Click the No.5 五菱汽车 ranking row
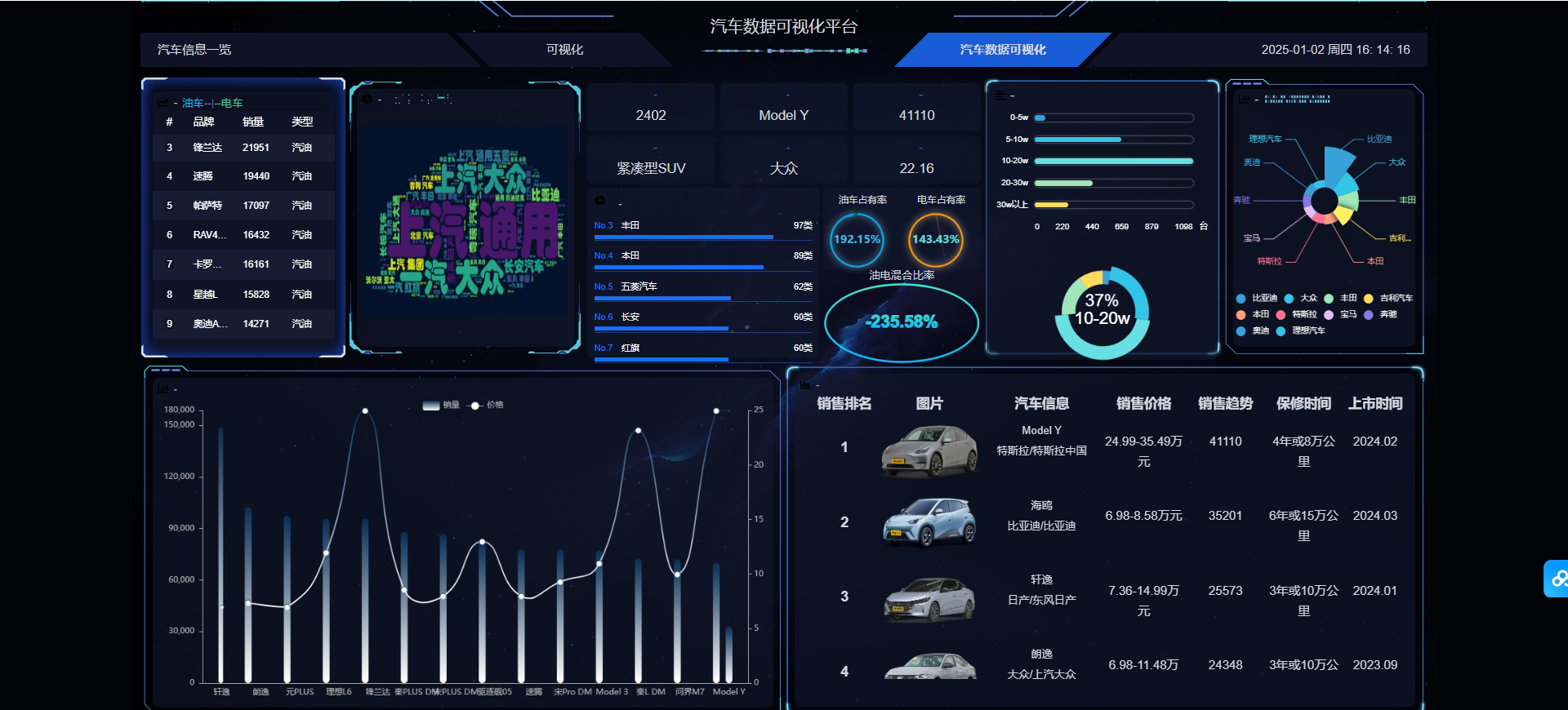Viewport: 1568px width, 710px height. [x=703, y=290]
